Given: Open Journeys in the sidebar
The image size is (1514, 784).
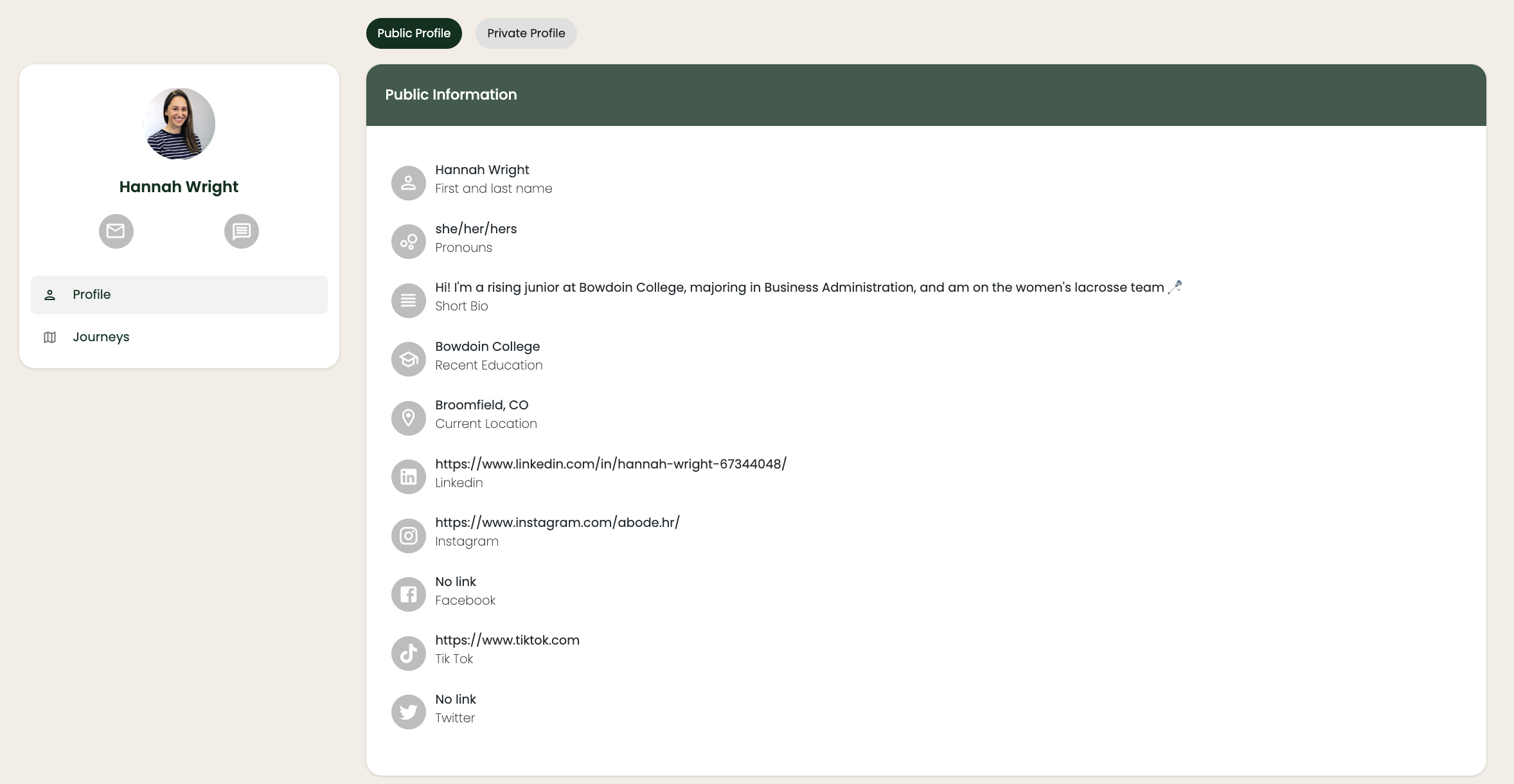Looking at the screenshot, I should 101,337.
